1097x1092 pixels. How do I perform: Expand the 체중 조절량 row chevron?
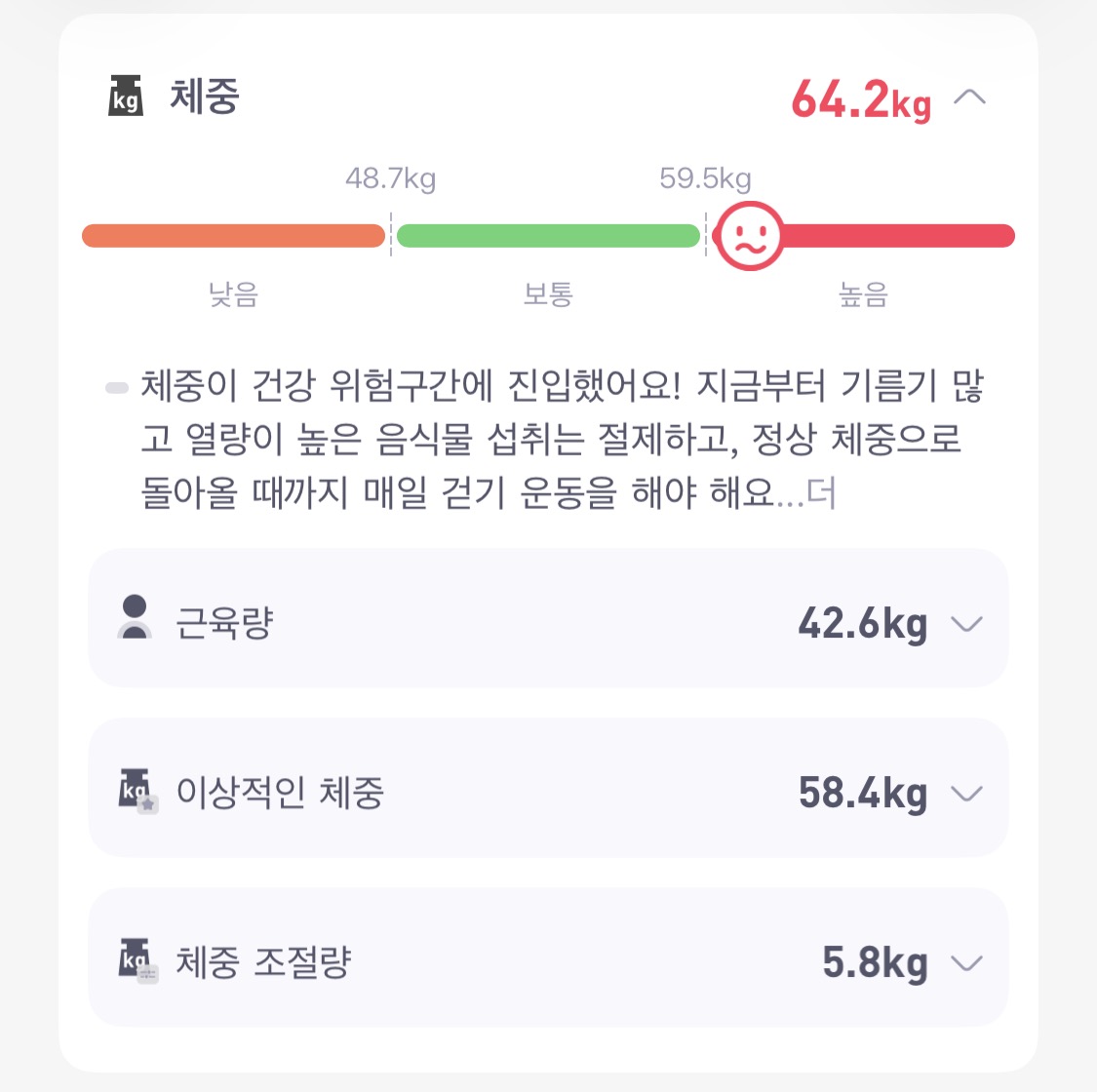coord(967,963)
